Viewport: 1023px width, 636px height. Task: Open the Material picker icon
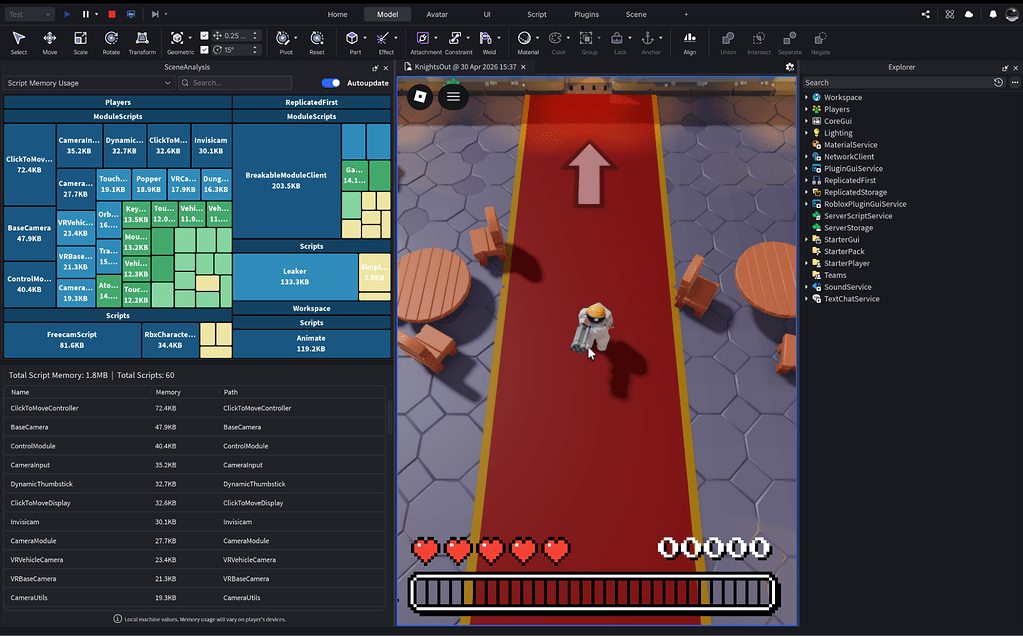[525, 38]
